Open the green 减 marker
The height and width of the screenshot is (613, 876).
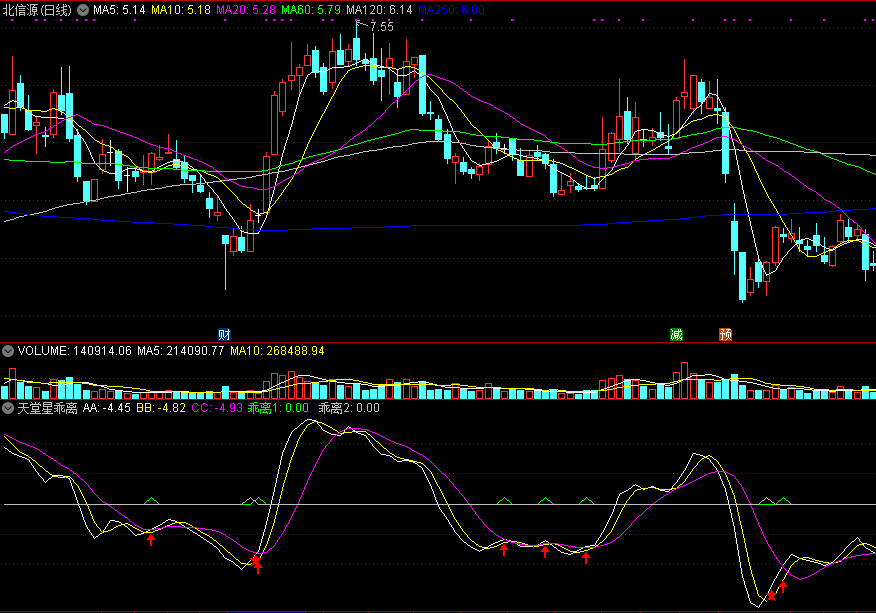pyautogui.click(x=676, y=335)
